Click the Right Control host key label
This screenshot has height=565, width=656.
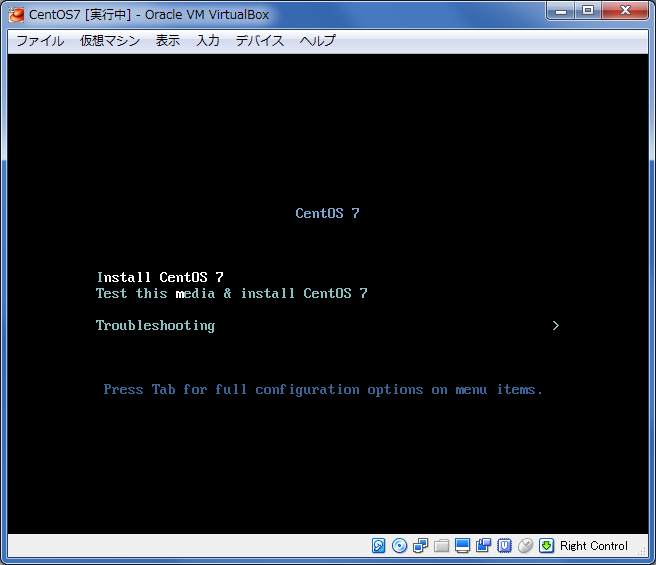594,546
